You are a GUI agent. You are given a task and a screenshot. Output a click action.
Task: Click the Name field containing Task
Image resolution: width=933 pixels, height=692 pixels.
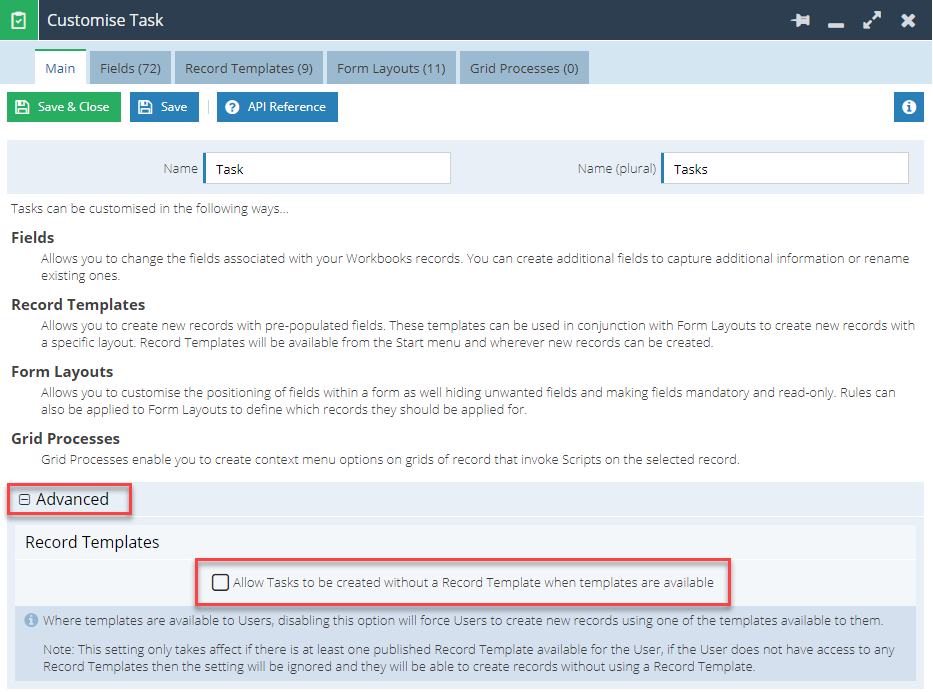pos(327,169)
